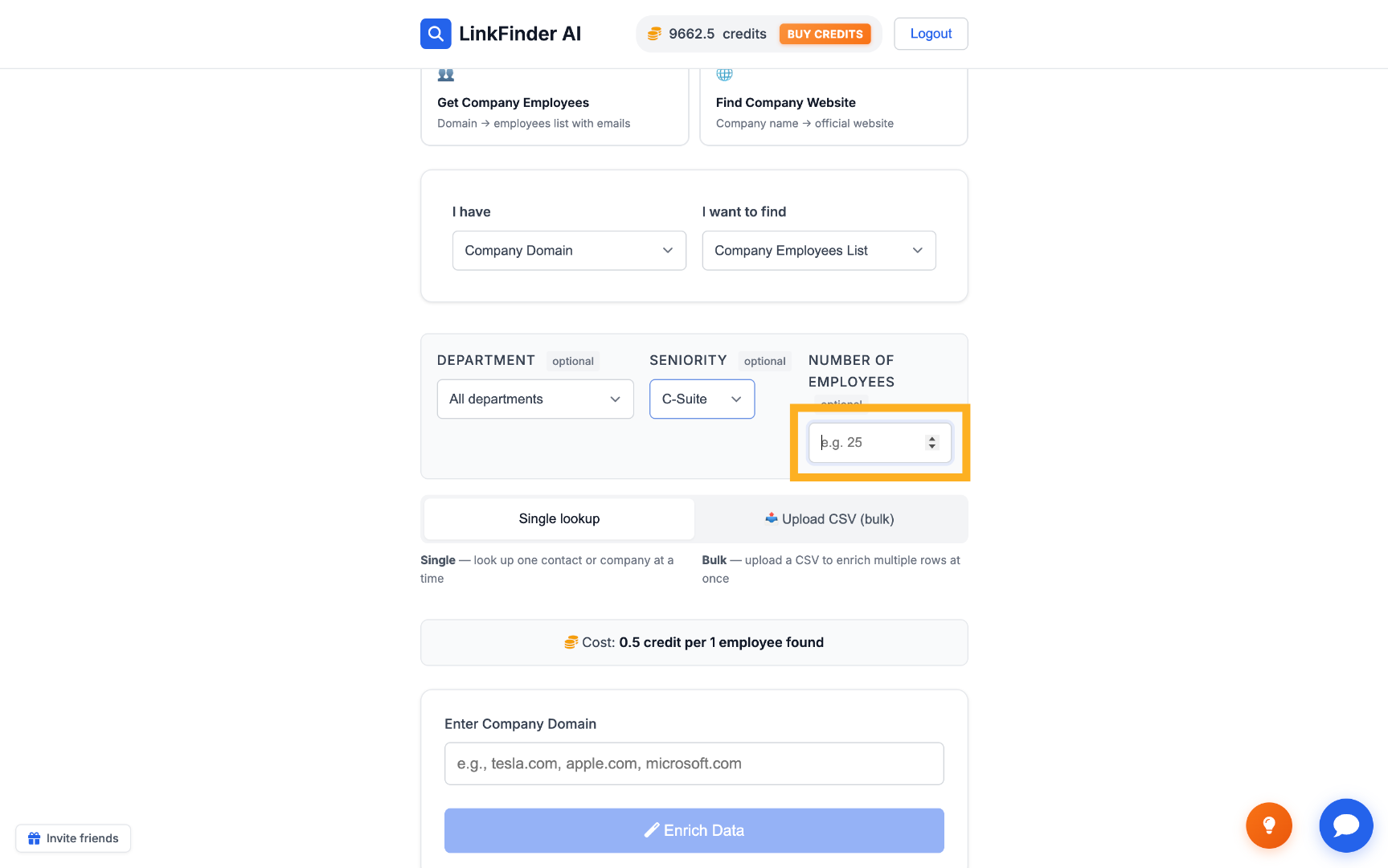Image resolution: width=1388 pixels, height=868 pixels.
Task: Click the credits coin stack icon
Action: click(654, 34)
